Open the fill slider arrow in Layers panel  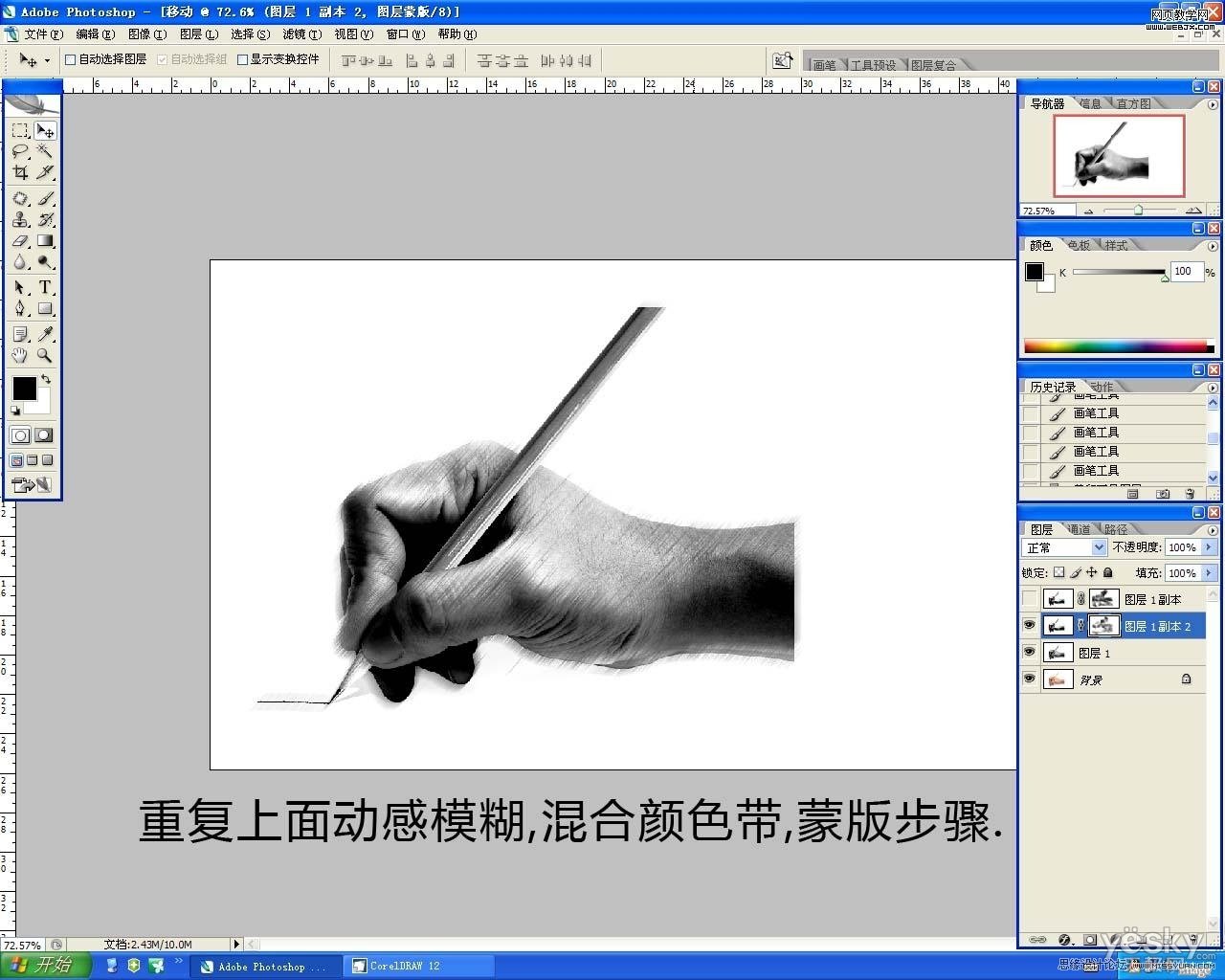pos(1209,573)
